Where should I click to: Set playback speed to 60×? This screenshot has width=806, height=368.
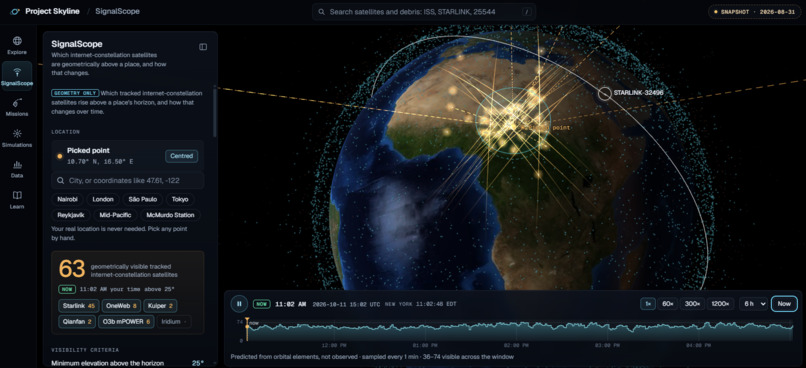[667, 304]
